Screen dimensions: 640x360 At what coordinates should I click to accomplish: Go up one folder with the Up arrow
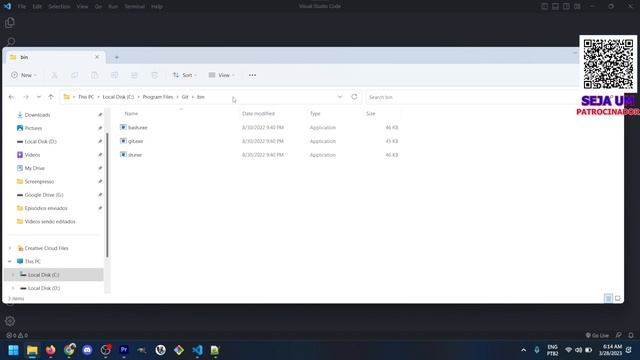[51, 97]
